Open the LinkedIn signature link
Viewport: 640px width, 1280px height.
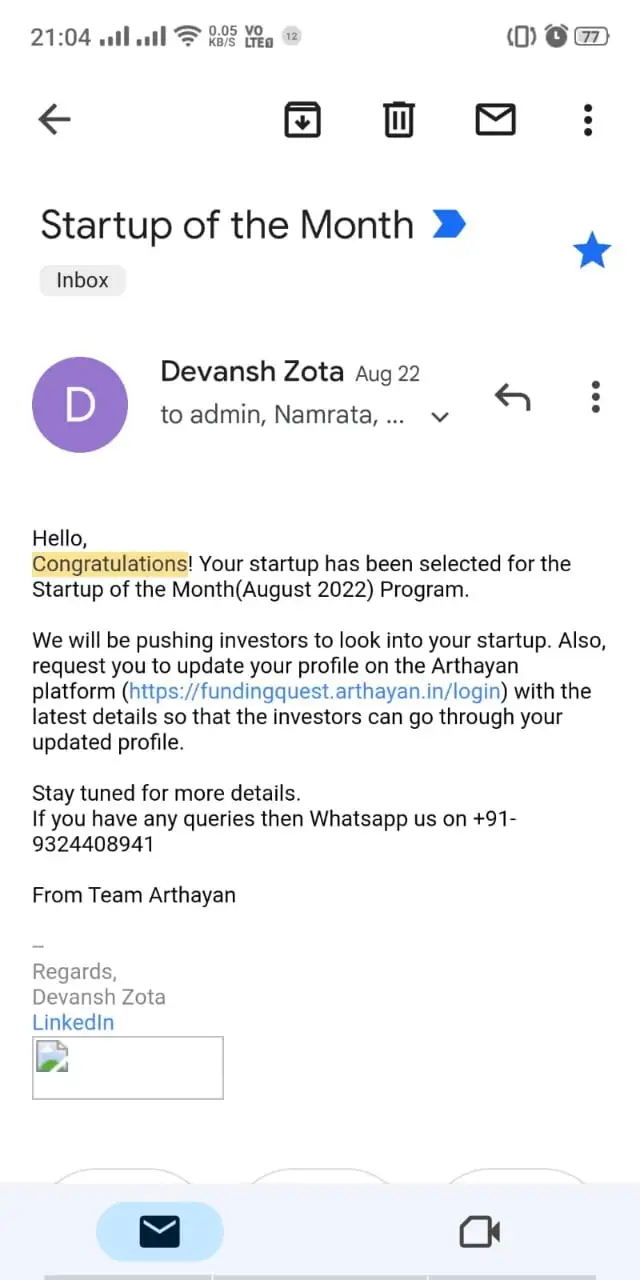73,1023
